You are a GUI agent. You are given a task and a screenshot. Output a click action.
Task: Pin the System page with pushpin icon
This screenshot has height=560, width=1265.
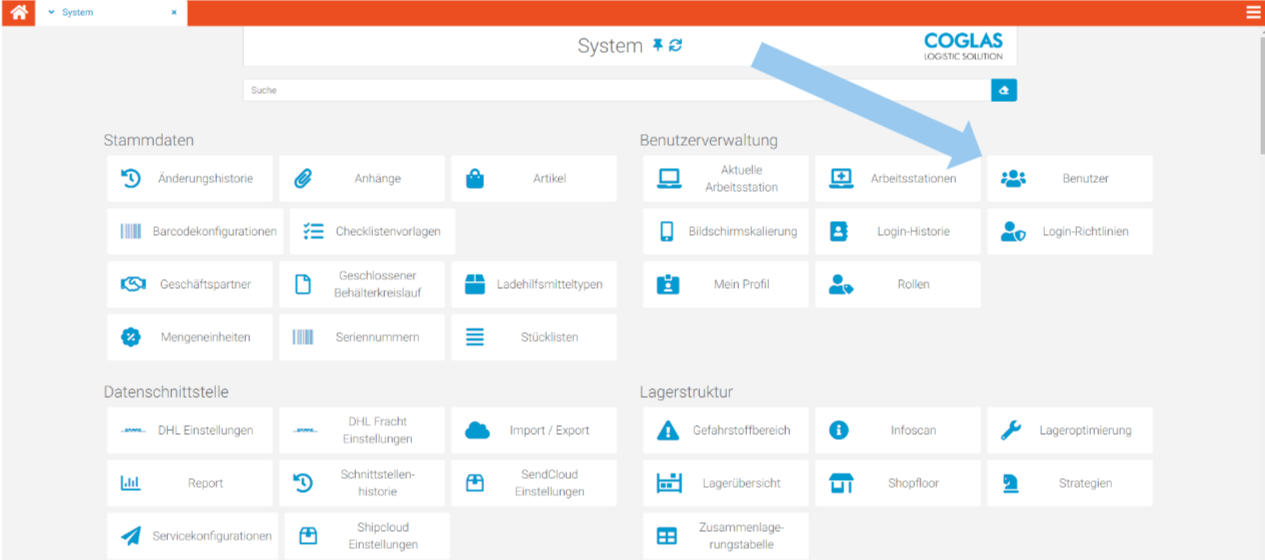(657, 45)
